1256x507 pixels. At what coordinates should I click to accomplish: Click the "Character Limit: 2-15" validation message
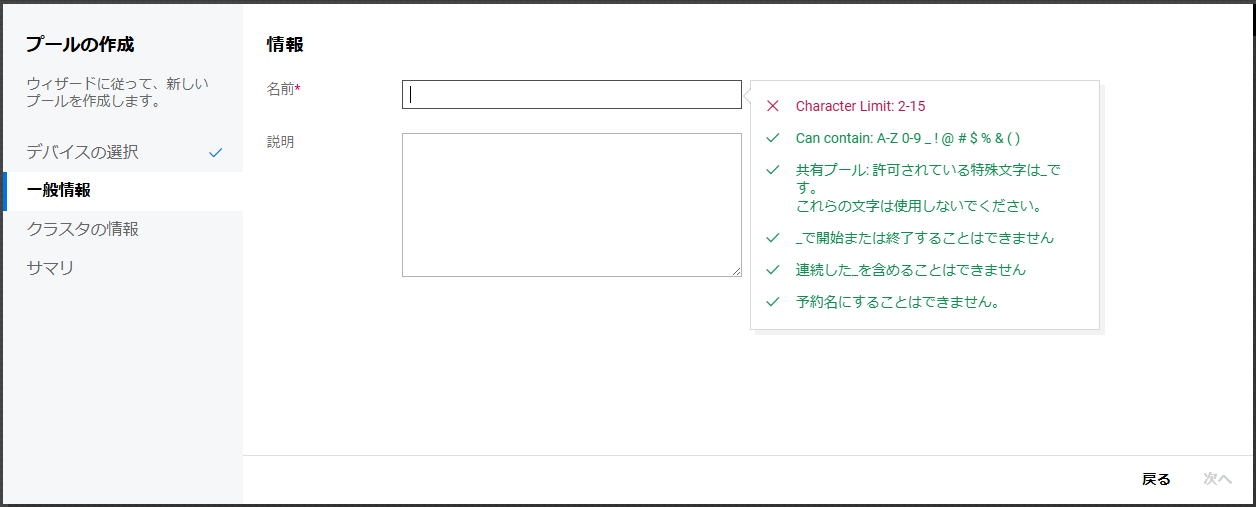867,106
